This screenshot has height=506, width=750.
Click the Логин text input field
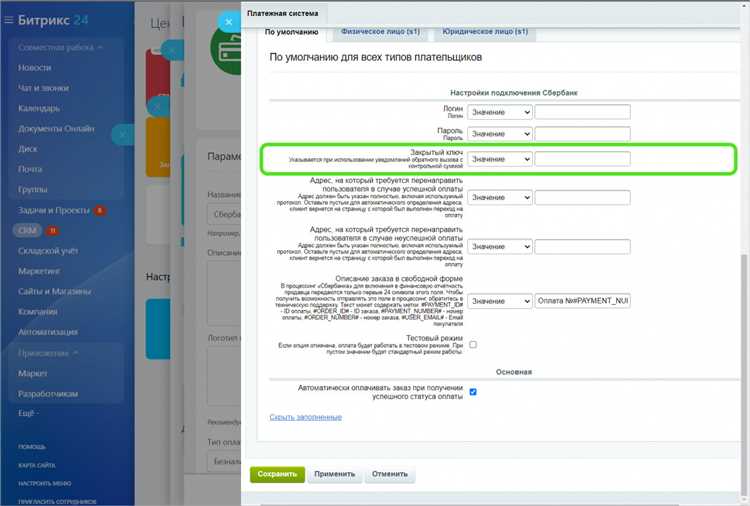(x=582, y=112)
